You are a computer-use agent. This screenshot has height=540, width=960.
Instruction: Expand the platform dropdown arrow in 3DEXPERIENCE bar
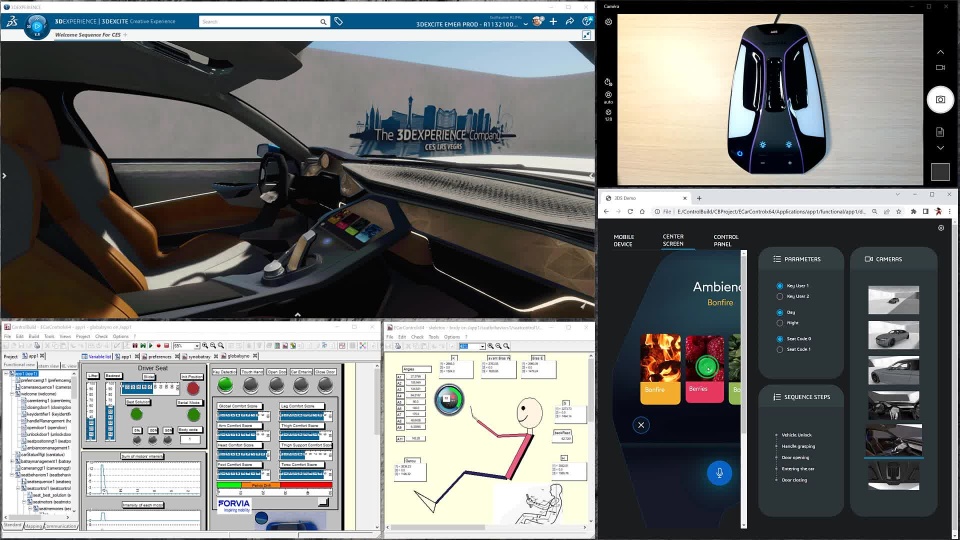click(x=525, y=24)
